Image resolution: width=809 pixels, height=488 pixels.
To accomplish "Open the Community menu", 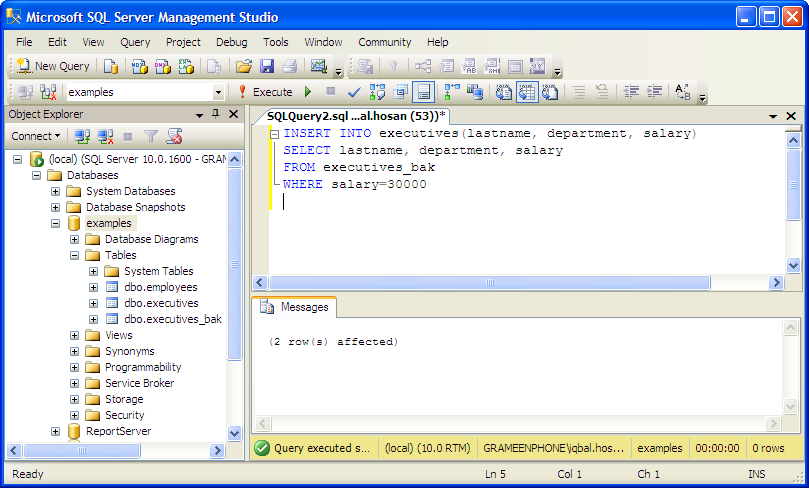I will point(385,42).
